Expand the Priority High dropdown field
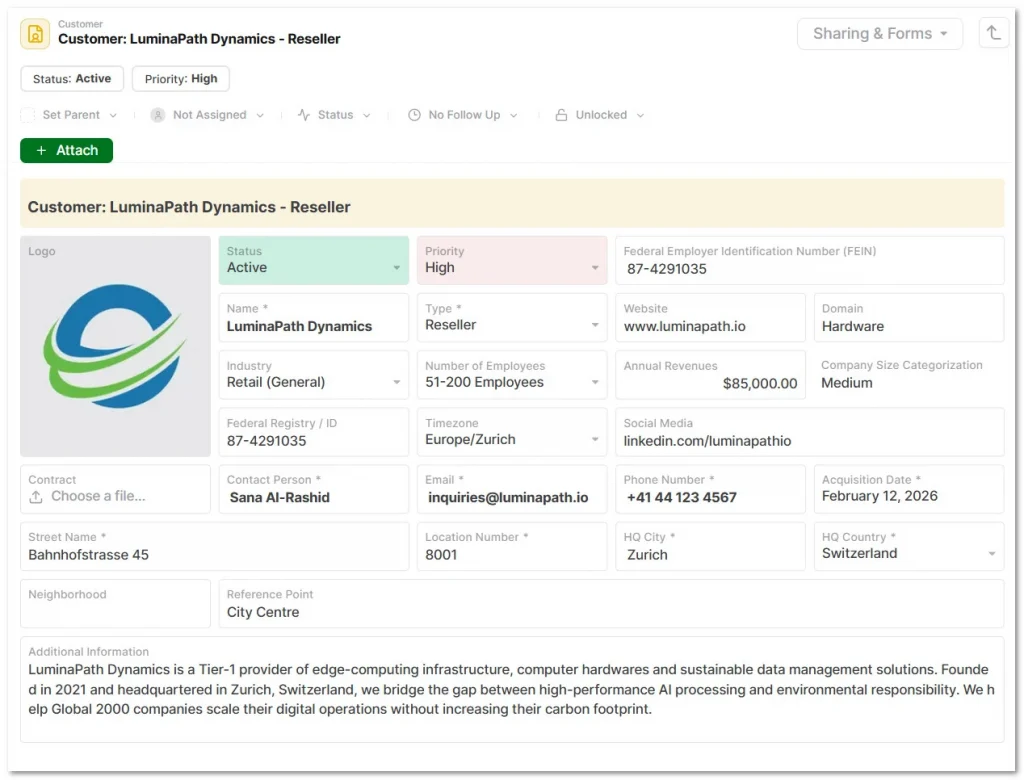The width and height of the screenshot is (1024, 780). click(x=595, y=268)
